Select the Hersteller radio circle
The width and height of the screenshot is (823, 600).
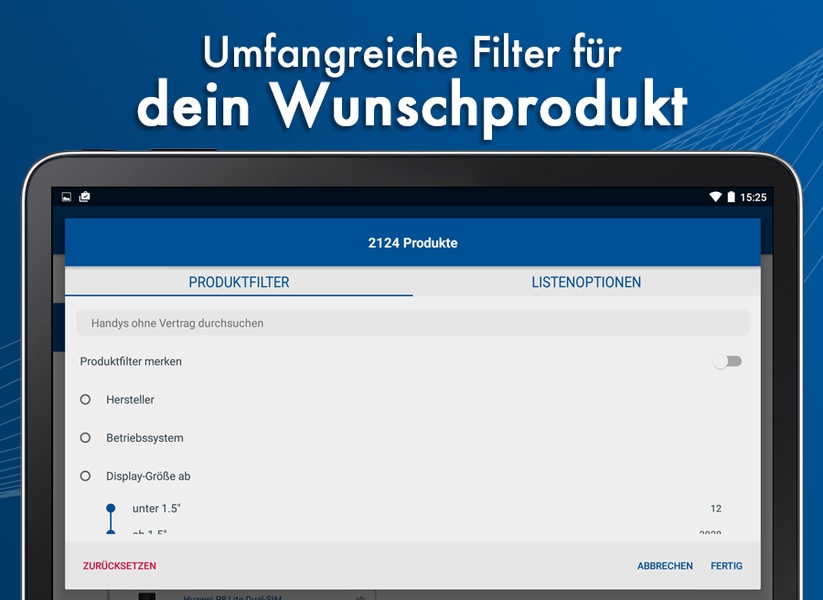pyautogui.click(x=85, y=399)
